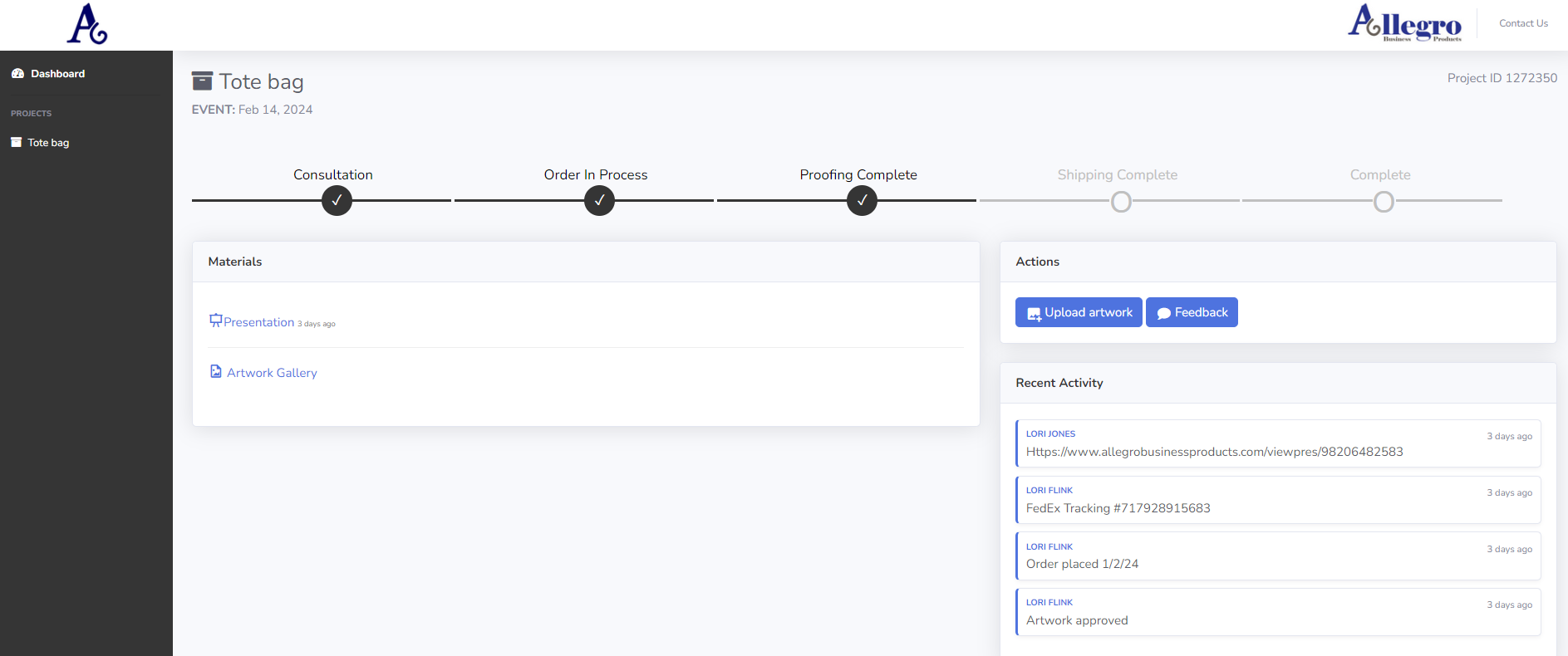Open the Presentation materials link
This screenshot has width=1568, height=656.
258,322
